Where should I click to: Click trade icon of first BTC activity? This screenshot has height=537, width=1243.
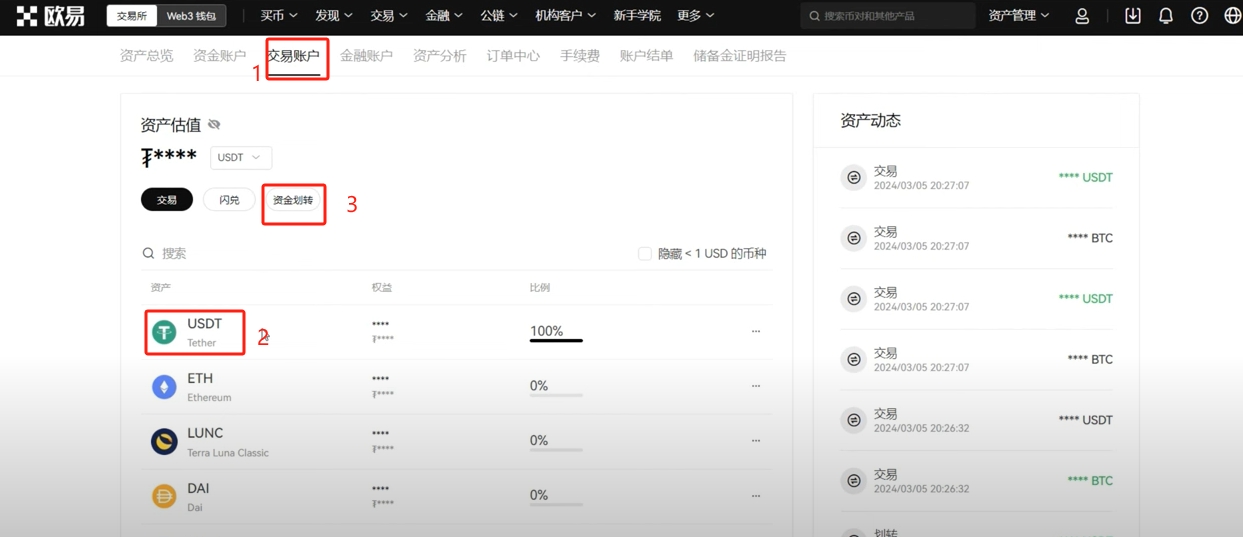pyautogui.click(x=853, y=238)
